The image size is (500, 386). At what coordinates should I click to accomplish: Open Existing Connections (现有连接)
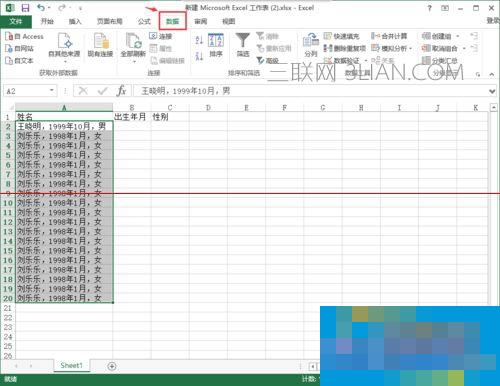point(100,45)
